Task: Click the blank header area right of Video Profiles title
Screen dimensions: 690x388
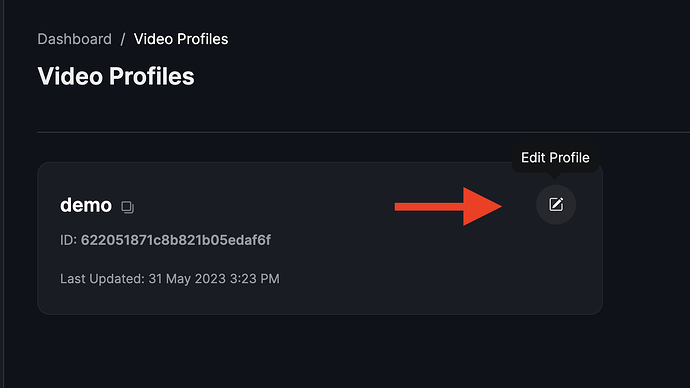Action: (x=440, y=76)
